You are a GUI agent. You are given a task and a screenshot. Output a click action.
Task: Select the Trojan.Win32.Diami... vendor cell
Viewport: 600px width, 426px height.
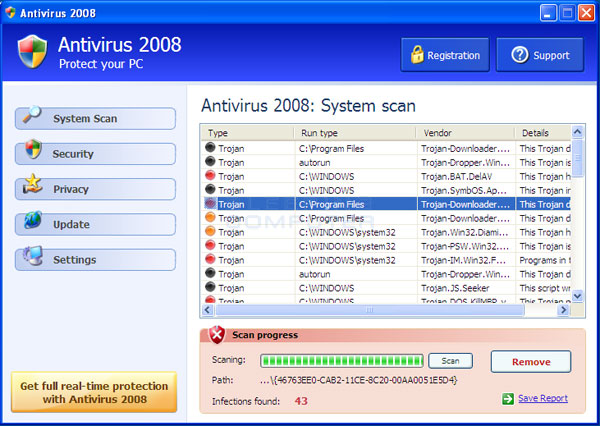click(466, 232)
